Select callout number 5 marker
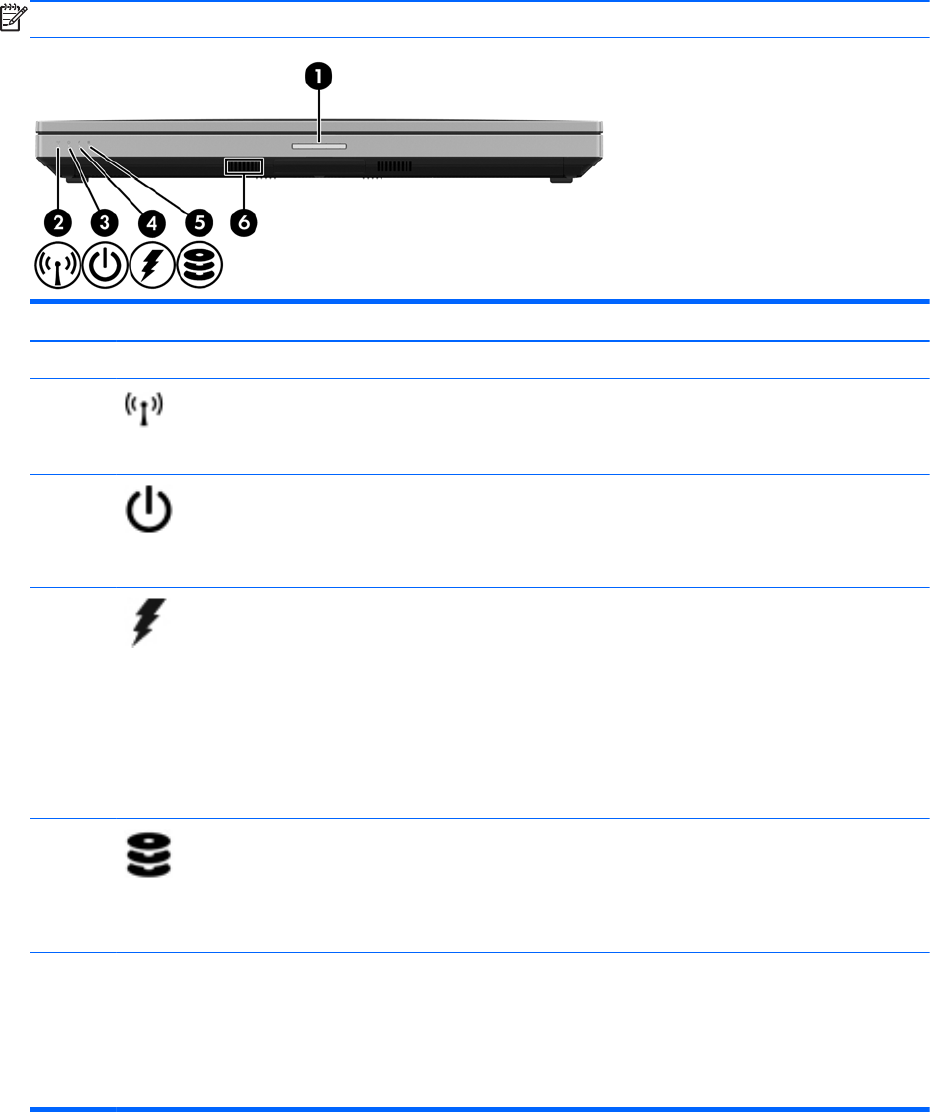 point(199,223)
